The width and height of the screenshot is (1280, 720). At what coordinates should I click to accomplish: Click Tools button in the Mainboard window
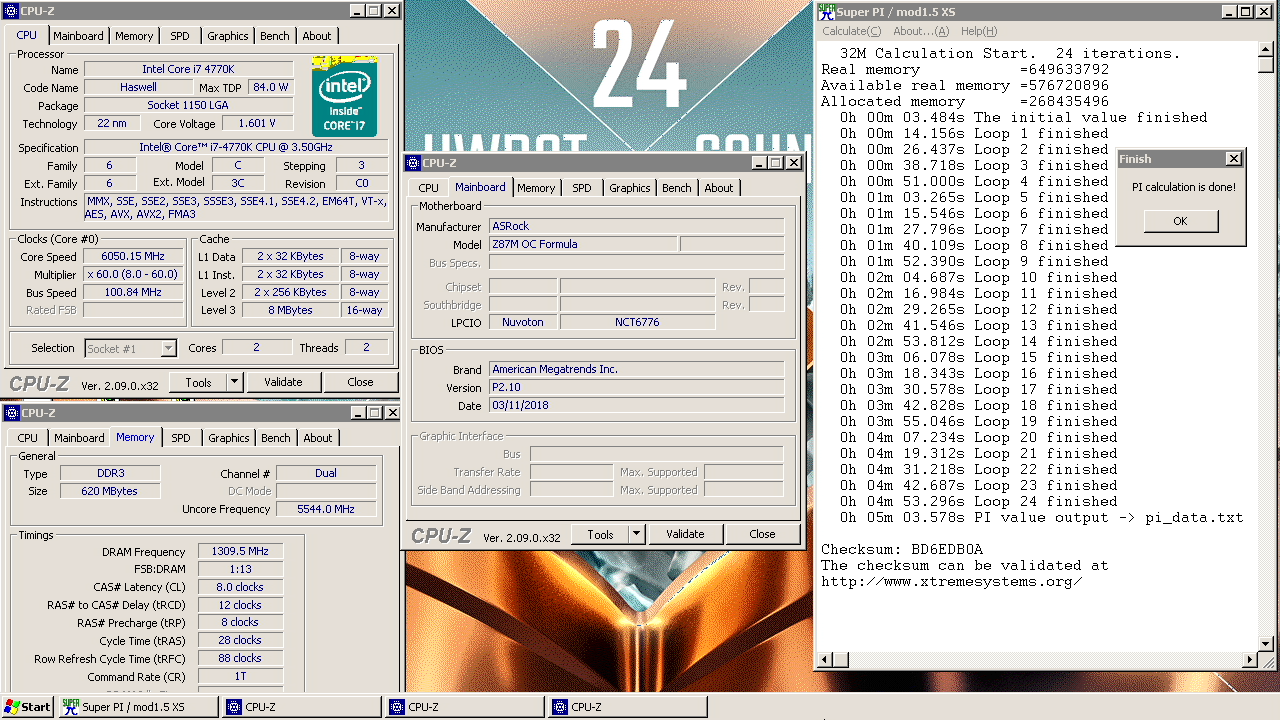(x=600, y=534)
